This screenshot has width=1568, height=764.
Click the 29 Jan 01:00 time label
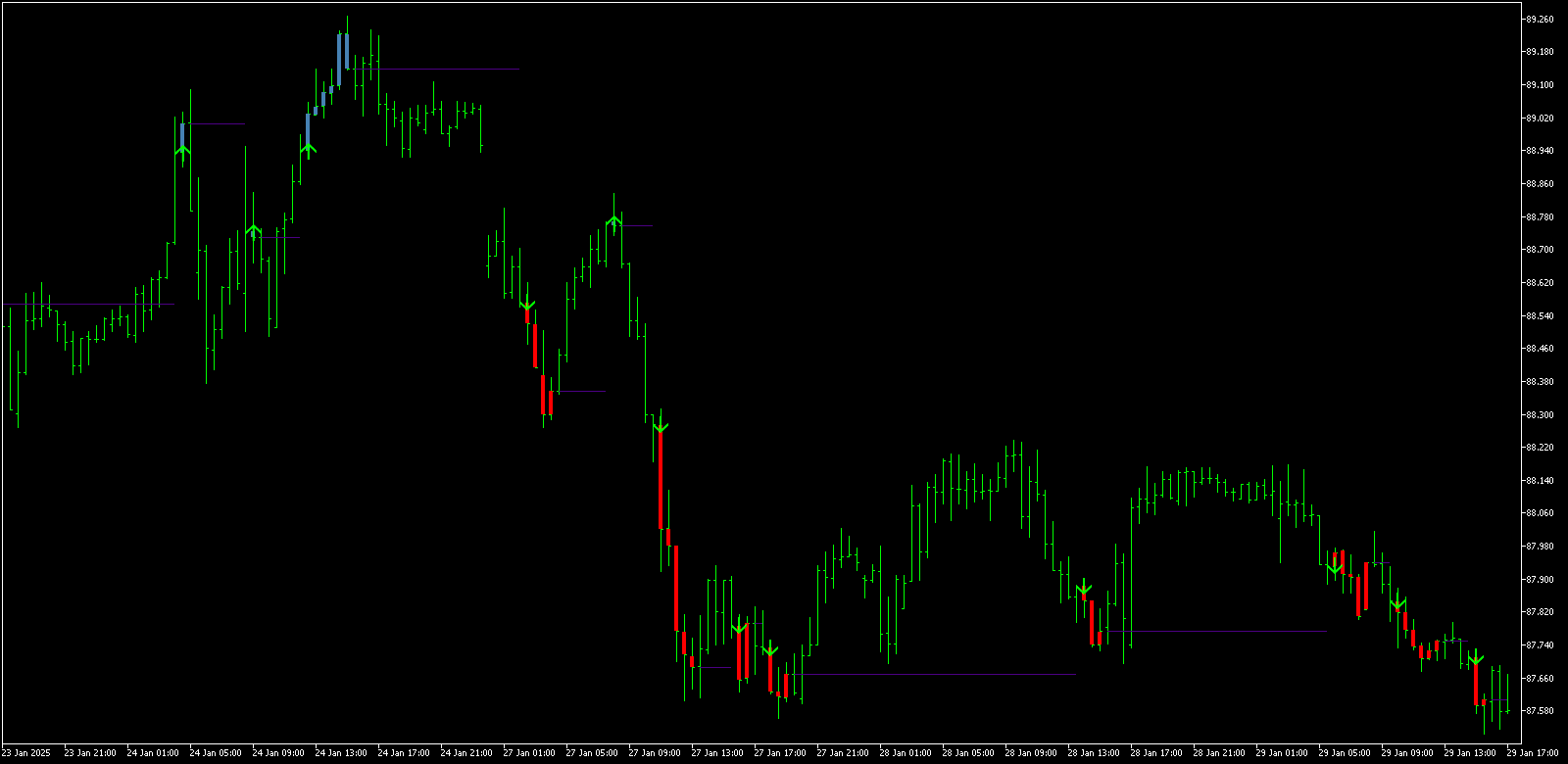(x=1282, y=753)
